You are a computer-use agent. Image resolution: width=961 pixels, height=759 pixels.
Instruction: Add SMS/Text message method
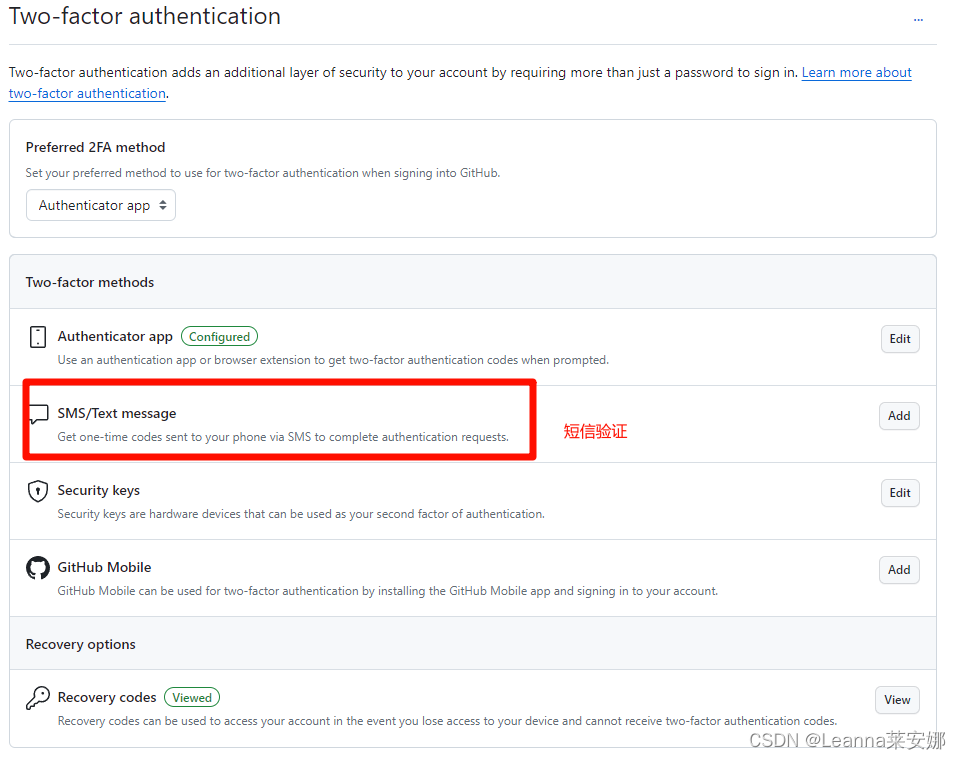[899, 416]
